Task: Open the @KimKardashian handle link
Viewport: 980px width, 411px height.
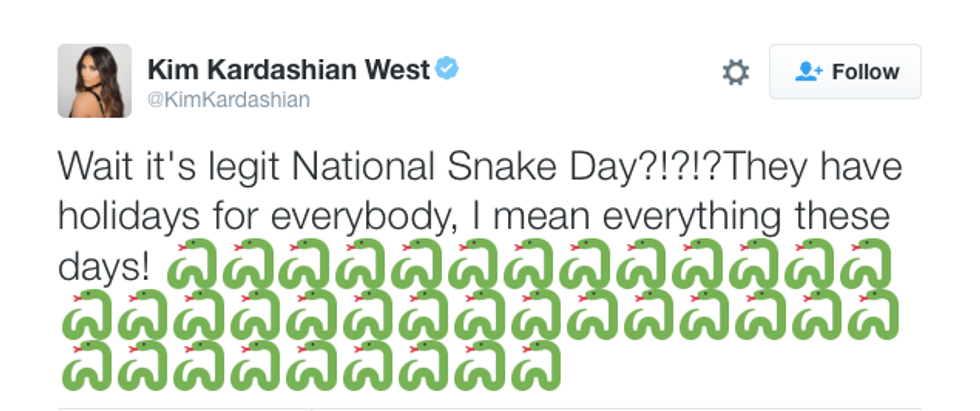Action: 229,99
